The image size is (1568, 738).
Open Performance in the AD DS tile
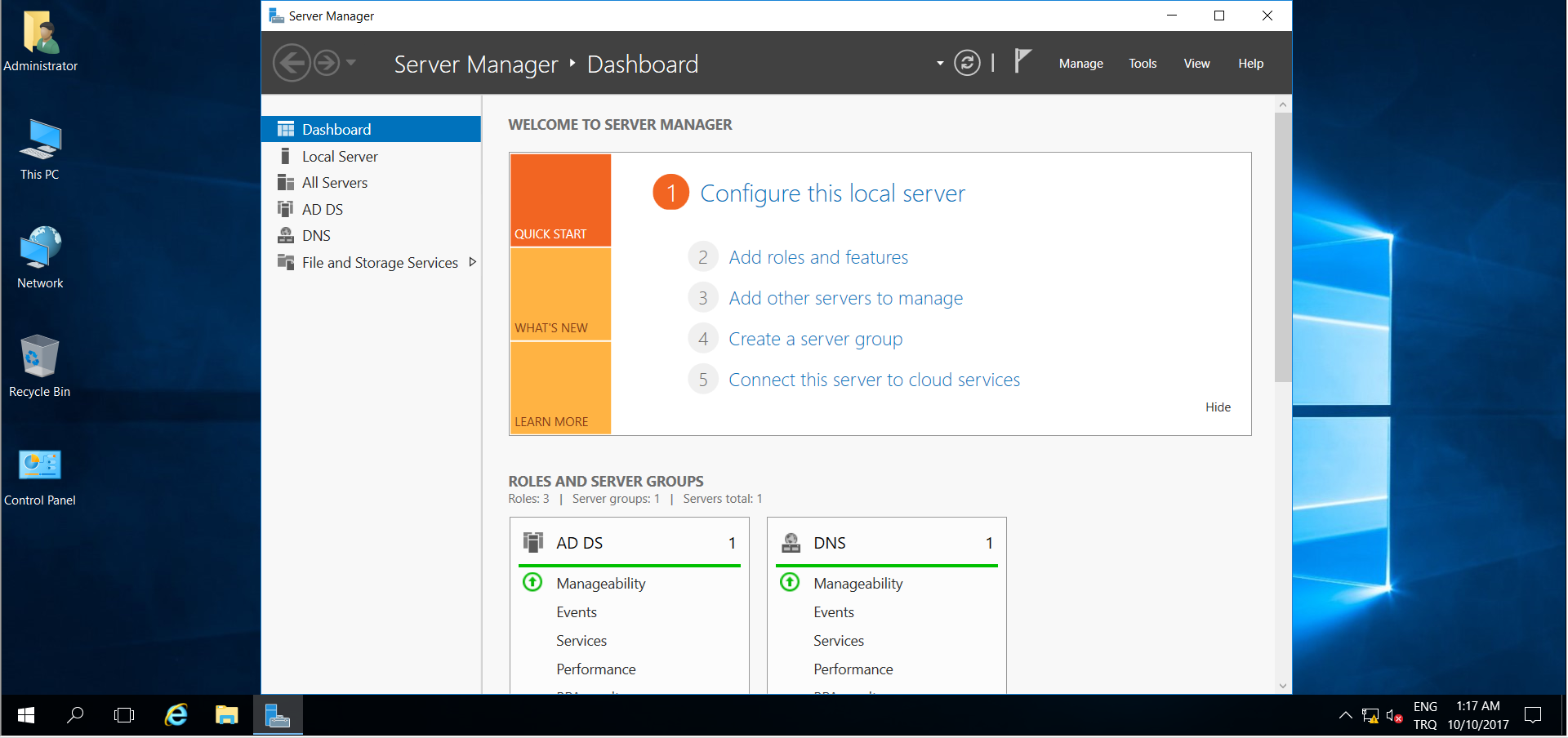click(x=595, y=669)
